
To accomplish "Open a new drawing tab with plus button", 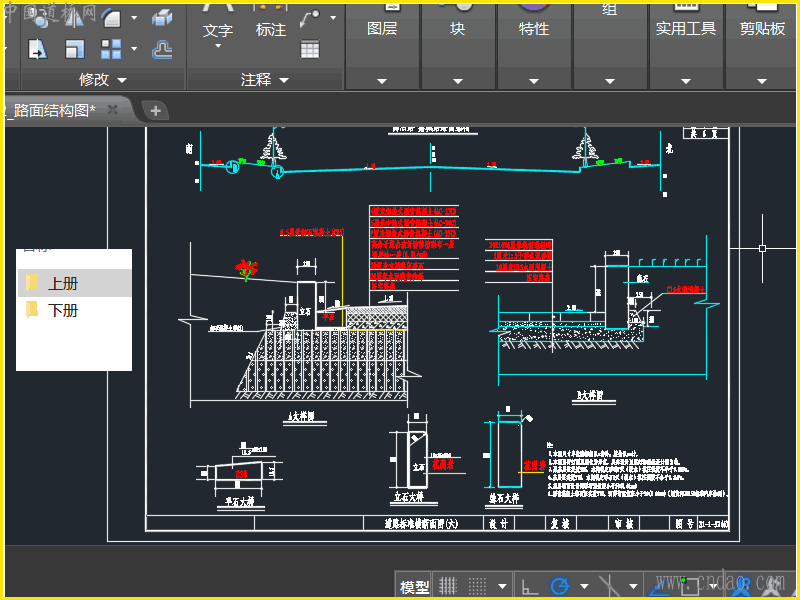I will [x=155, y=110].
